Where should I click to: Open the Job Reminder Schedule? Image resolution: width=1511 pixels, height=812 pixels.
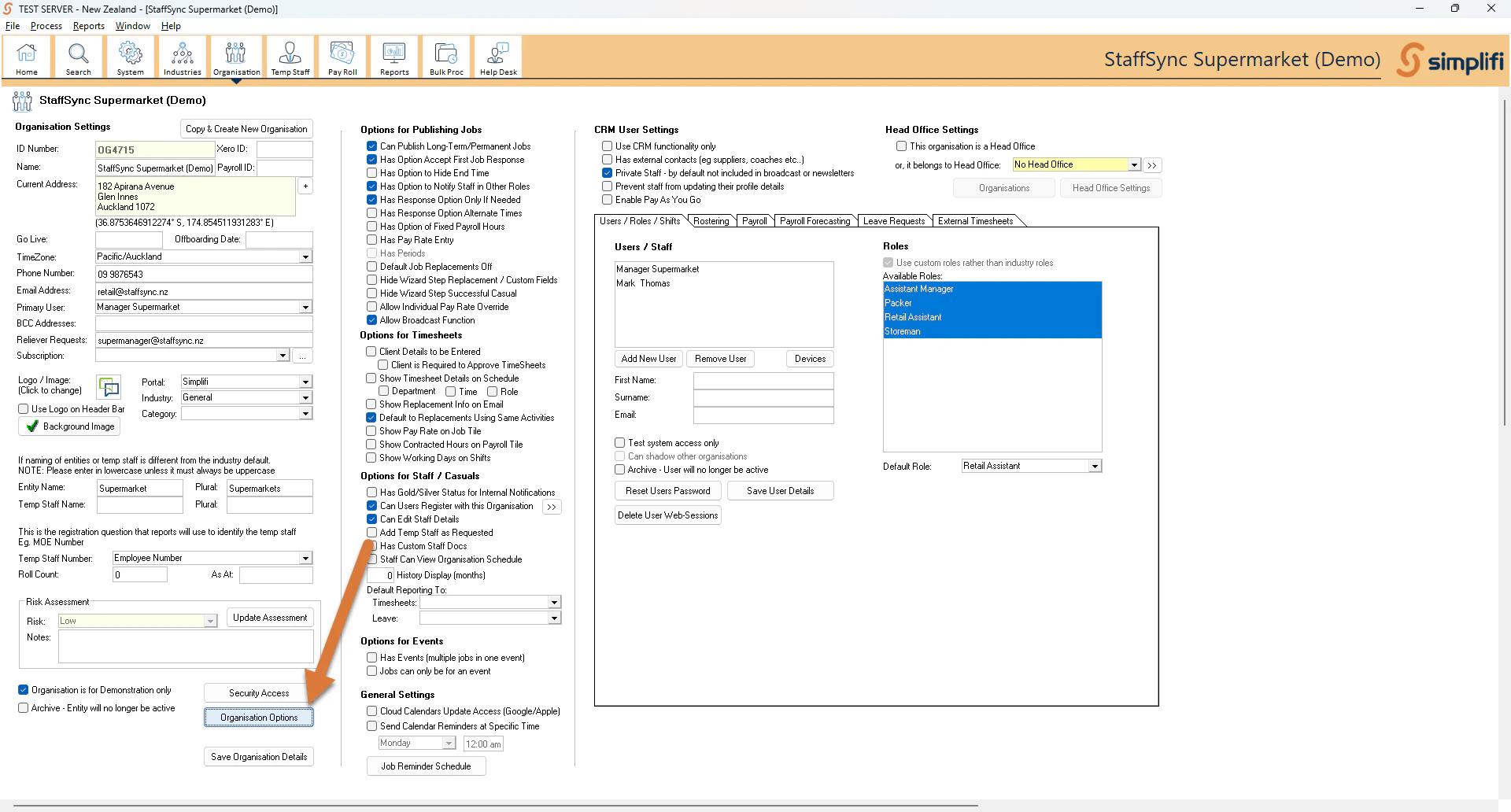pyautogui.click(x=426, y=766)
